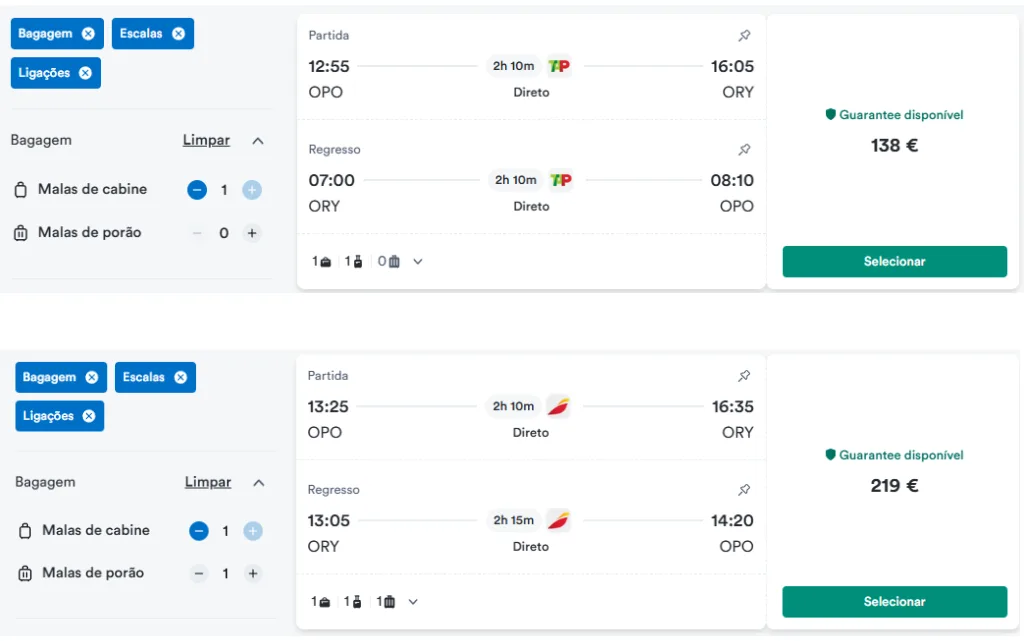Image resolution: width=1024 pixels, height=641 pixels.
Task: Click the Guarantee disponível label above 219 €
Action: 894,455
